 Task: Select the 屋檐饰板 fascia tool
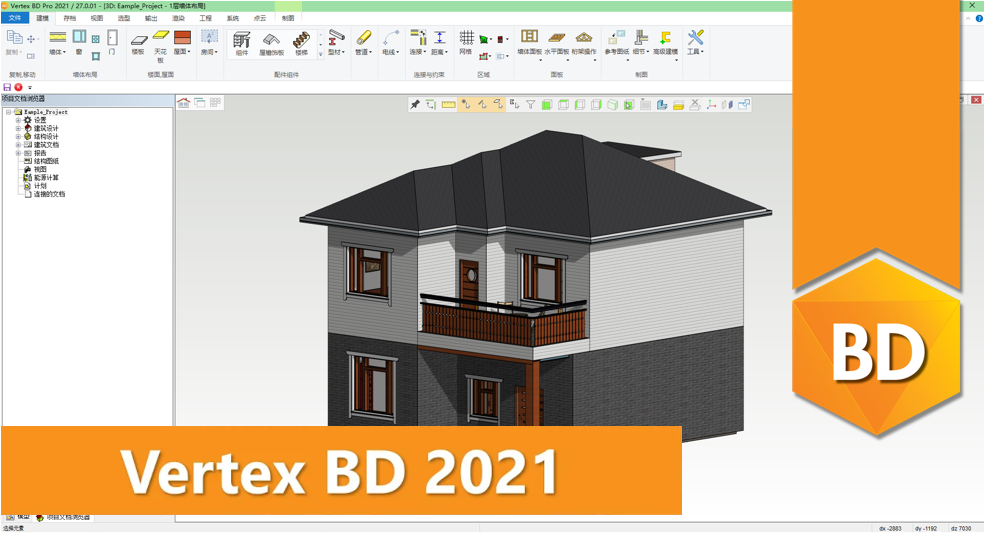coord(271,44)
